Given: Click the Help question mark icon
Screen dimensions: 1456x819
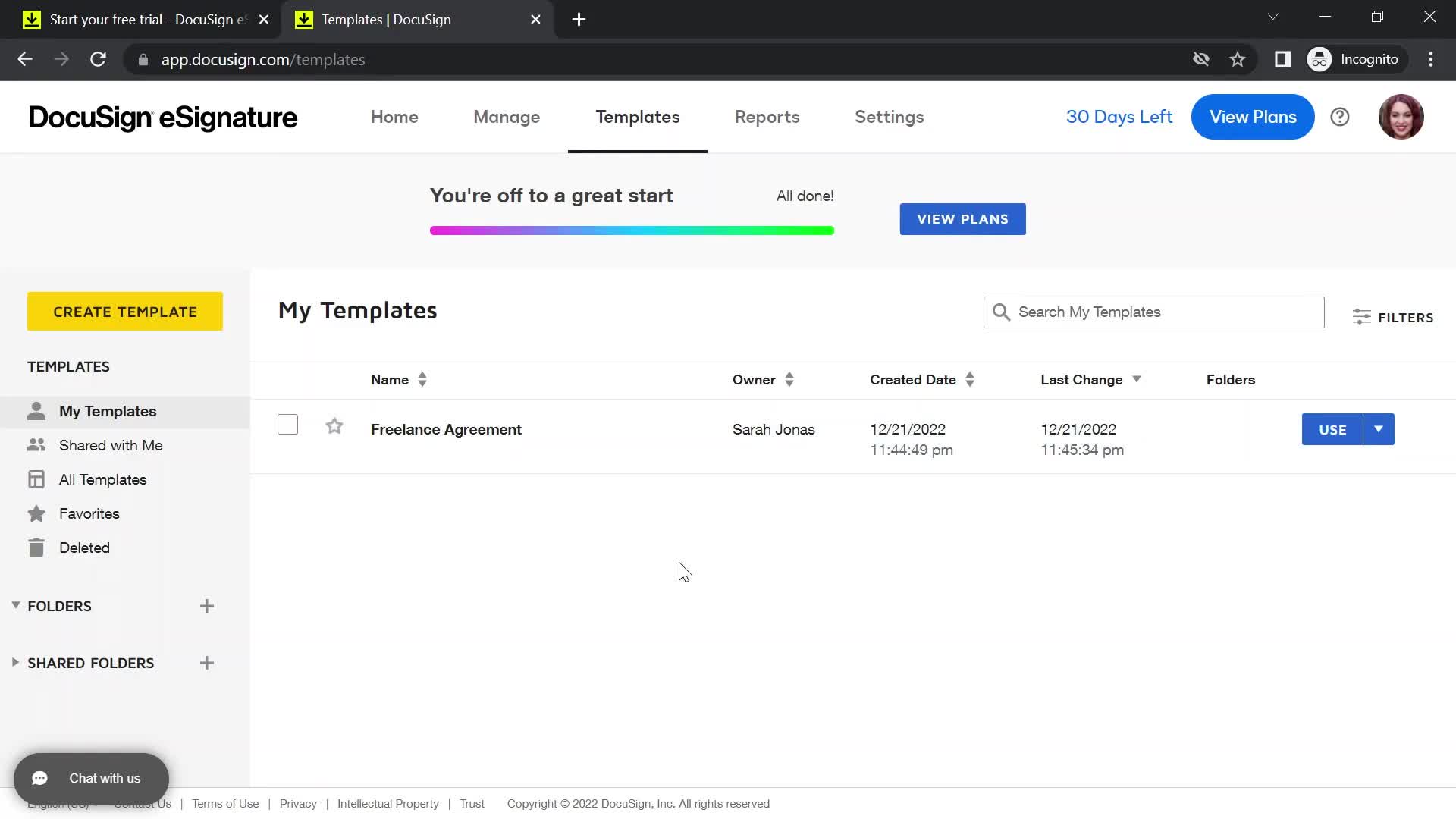Looking at the screenshot, I should pos(1339,117).
